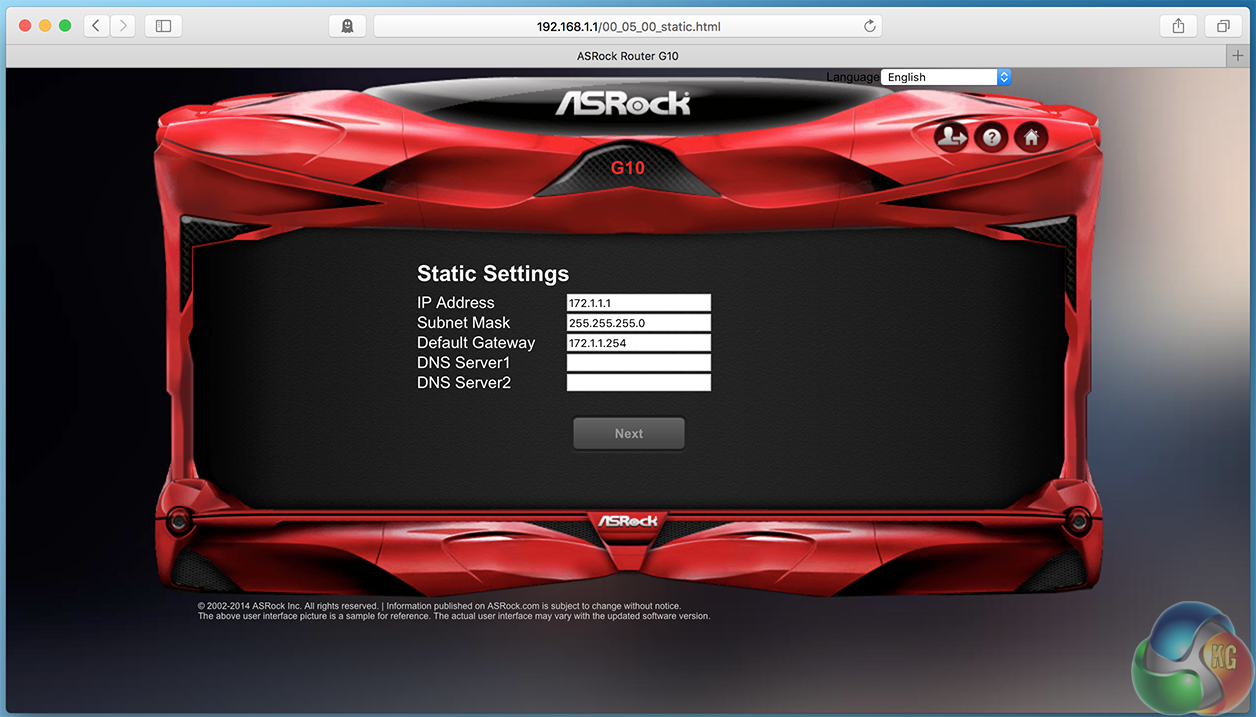
Task: Show all tabs overview icon
Action: [x=1223, y=26]
